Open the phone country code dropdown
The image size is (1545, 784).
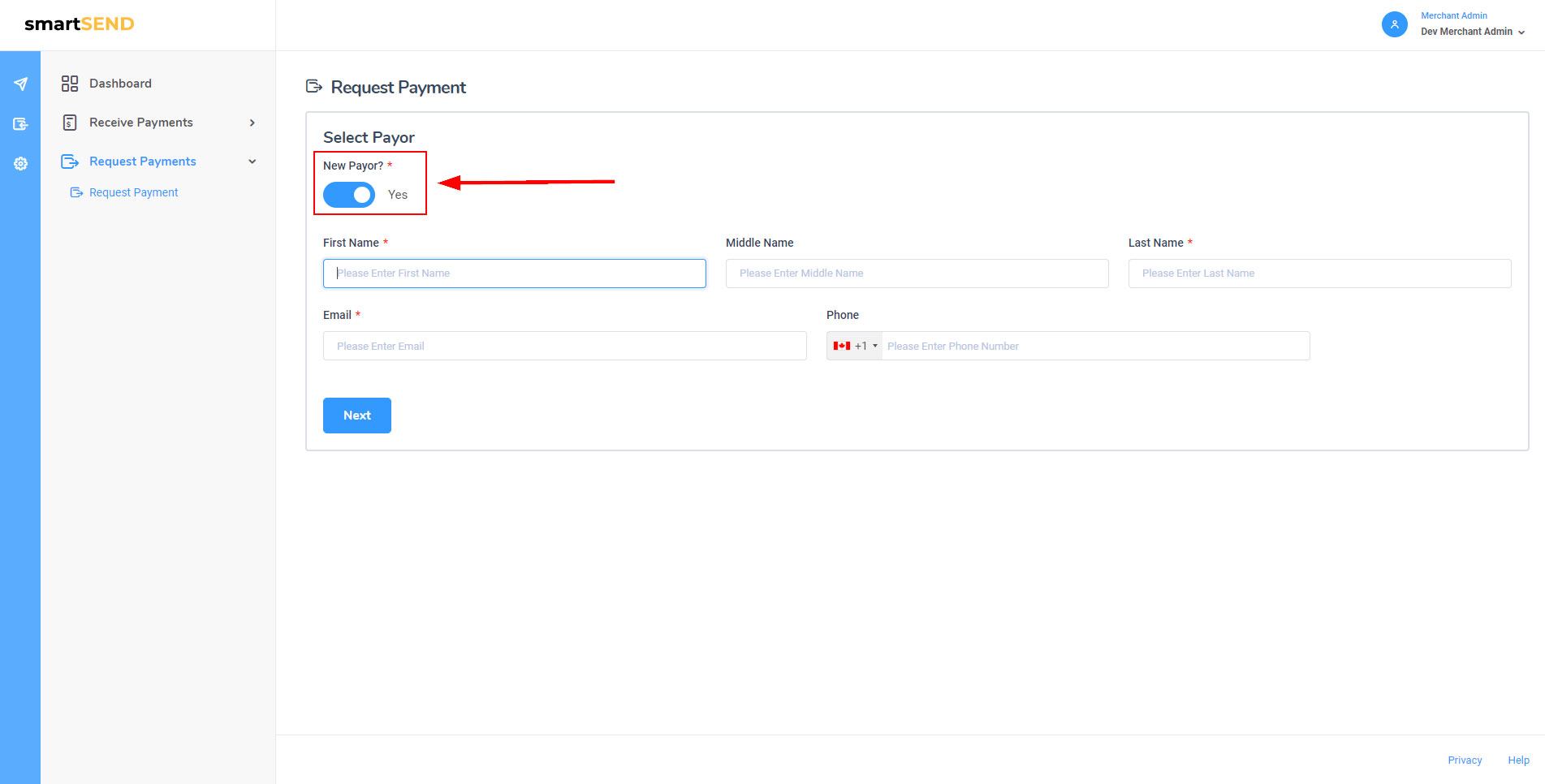[x=855, y=346]
